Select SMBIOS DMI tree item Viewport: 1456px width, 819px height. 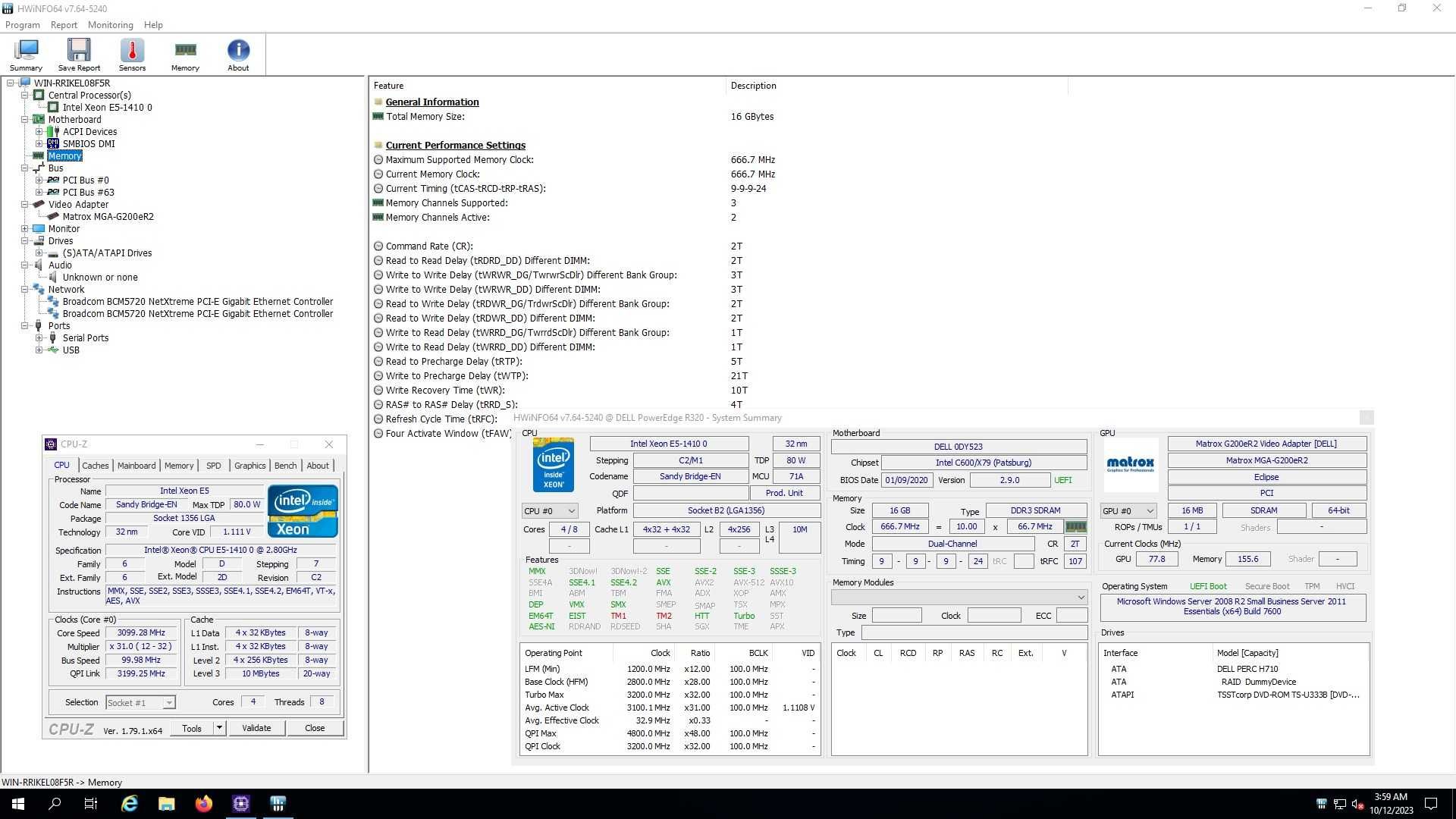coord(89,144)
